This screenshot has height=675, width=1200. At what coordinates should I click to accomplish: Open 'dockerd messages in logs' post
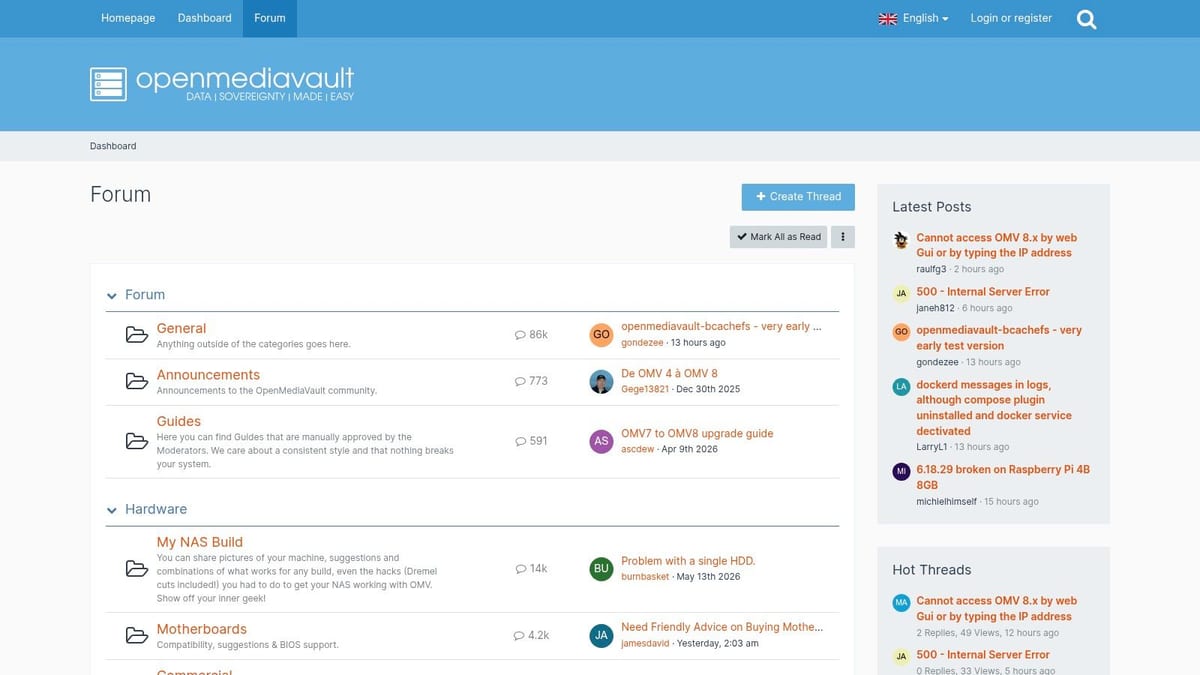tap(994, 408)
